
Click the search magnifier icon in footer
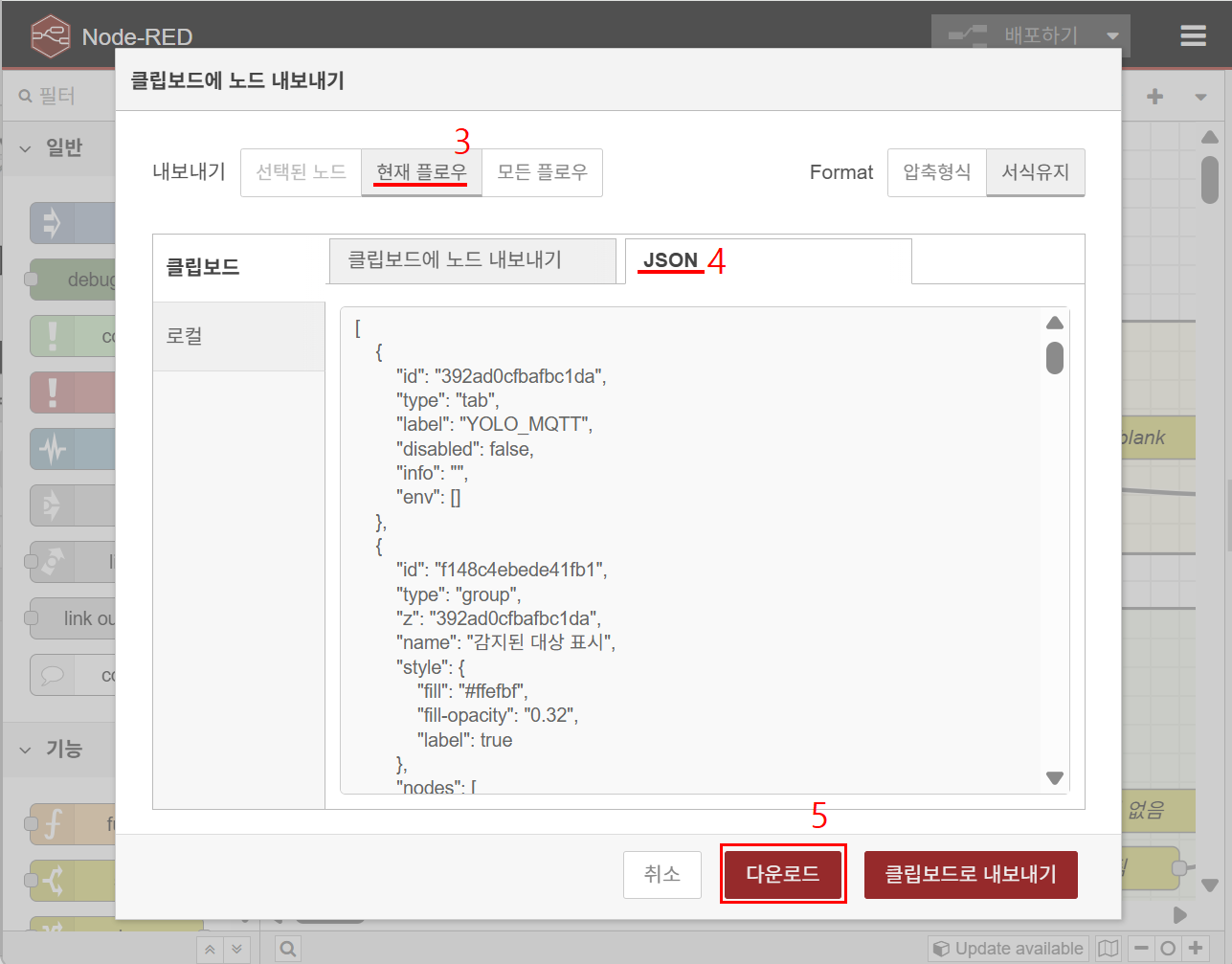click(x=287, y=949)
